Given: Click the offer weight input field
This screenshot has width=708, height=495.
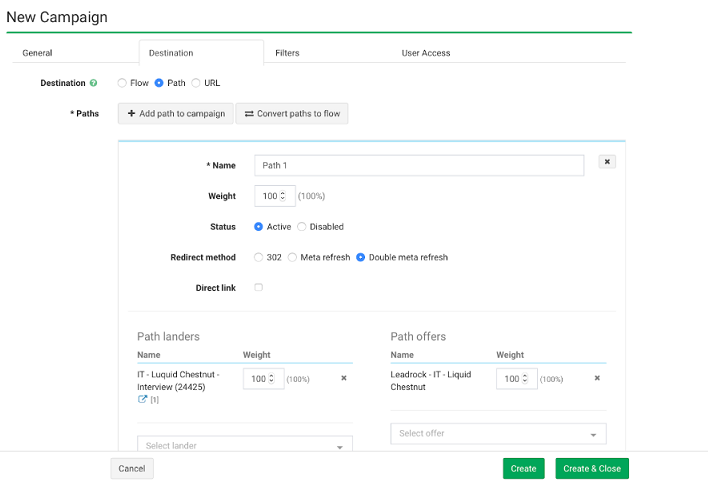Looking at the screenshot, I should [x=517, y=378].
